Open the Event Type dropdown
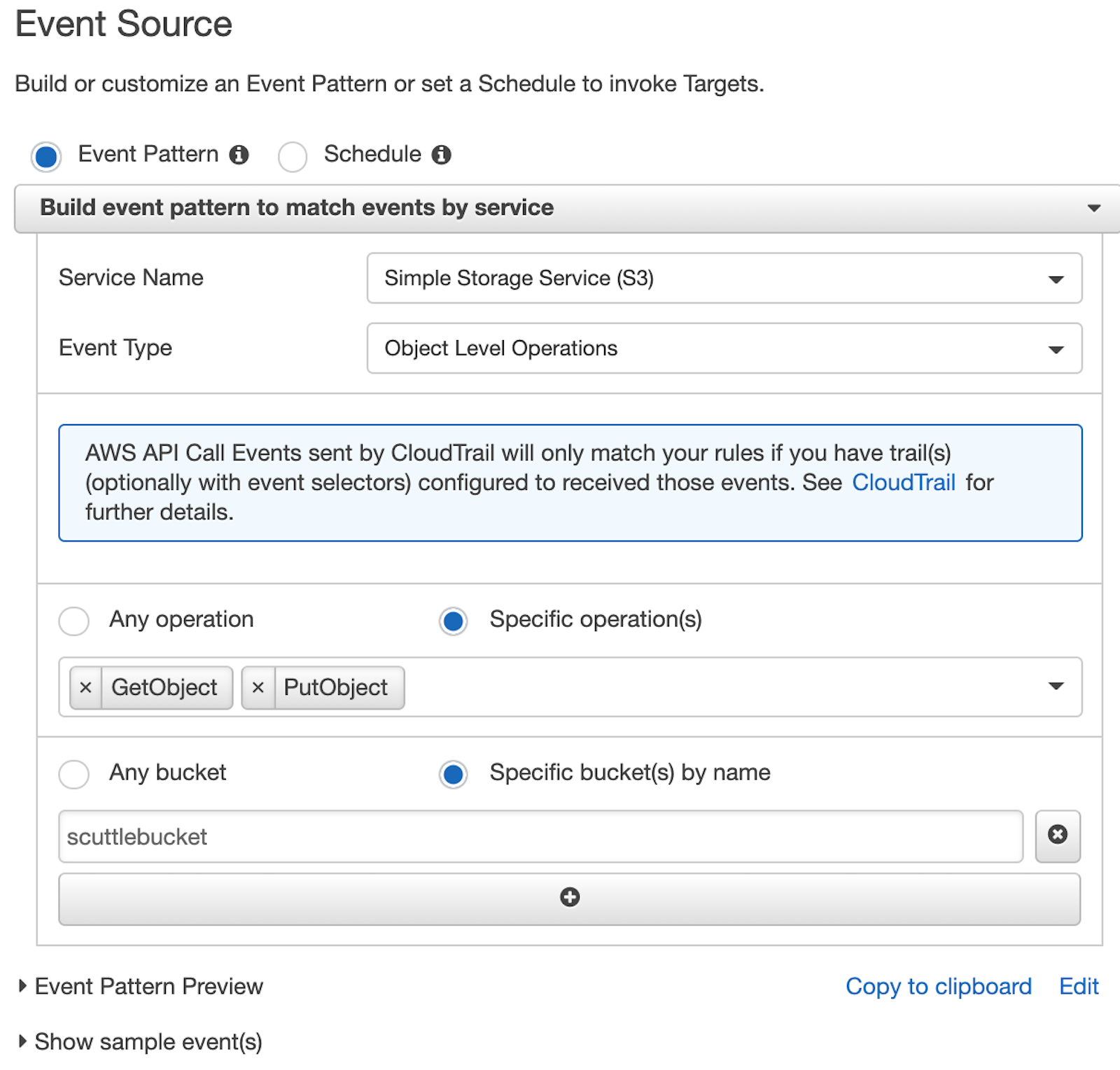This screenshot has height=1070, width=1120. pos(1057,349)
